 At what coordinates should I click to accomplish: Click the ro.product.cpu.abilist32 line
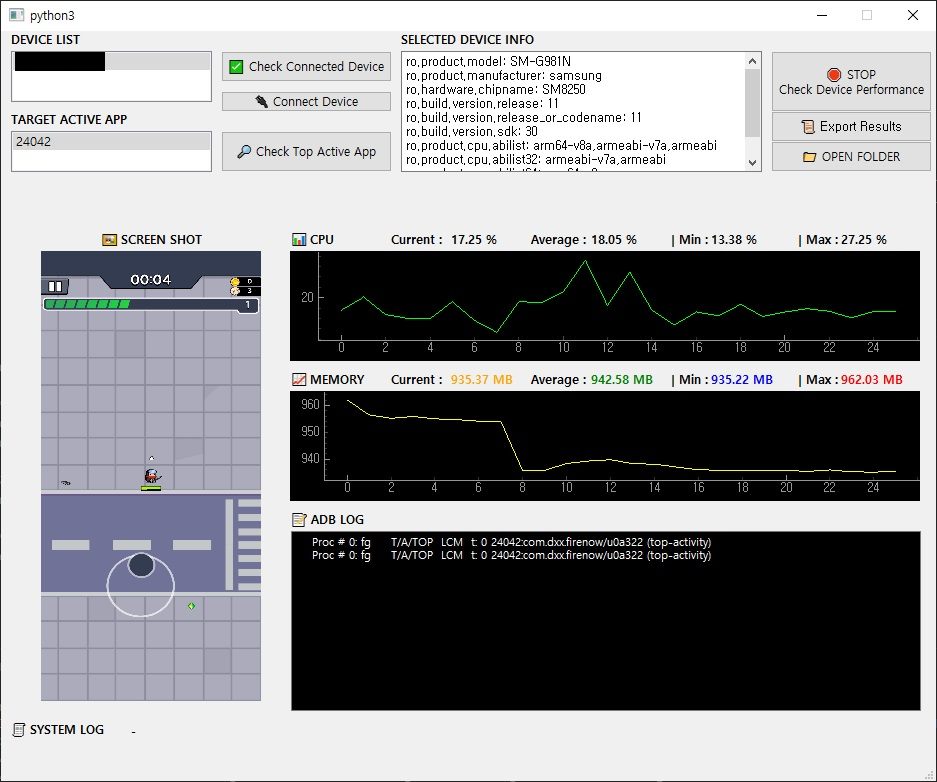tap(536, 160)
